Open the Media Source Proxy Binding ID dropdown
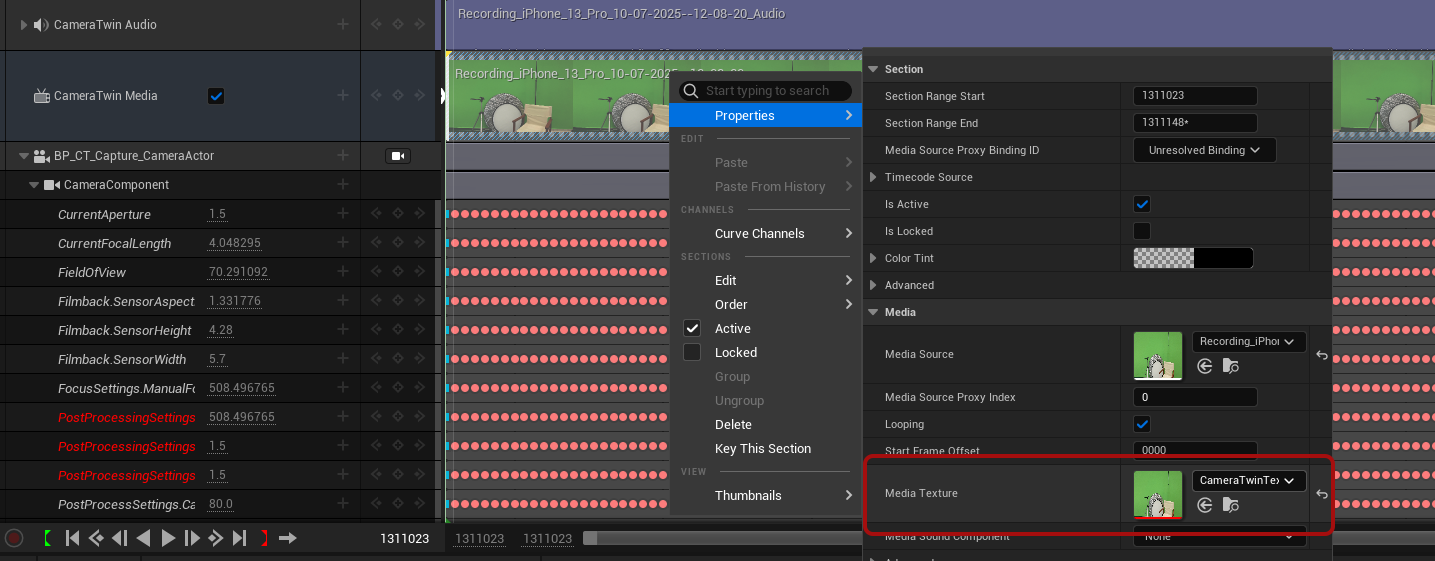 (x=1204, y=150)
